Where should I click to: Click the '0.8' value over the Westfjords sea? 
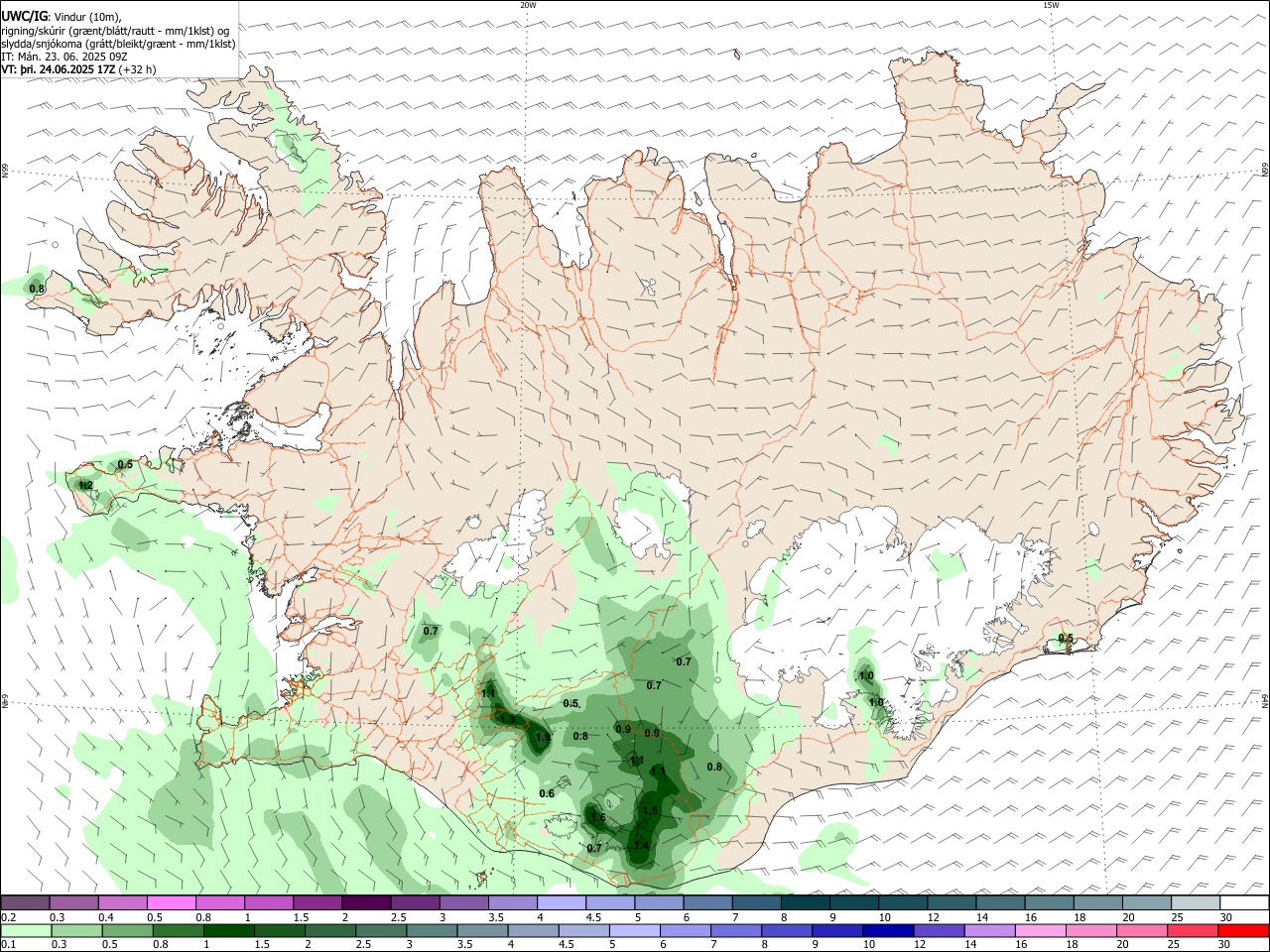pyautogui.click(x=37, y=289)
